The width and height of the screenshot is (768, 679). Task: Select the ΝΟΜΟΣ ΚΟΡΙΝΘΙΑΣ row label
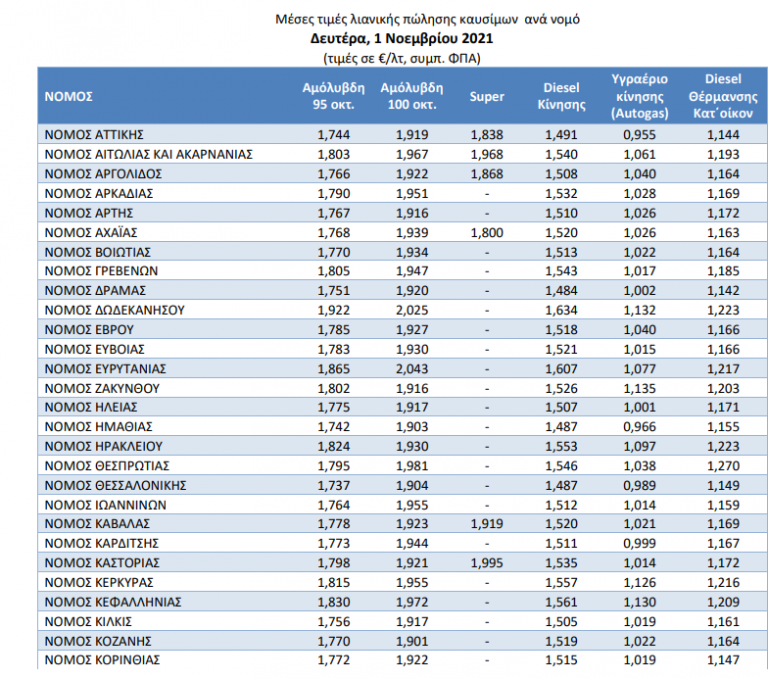point(101,660)
